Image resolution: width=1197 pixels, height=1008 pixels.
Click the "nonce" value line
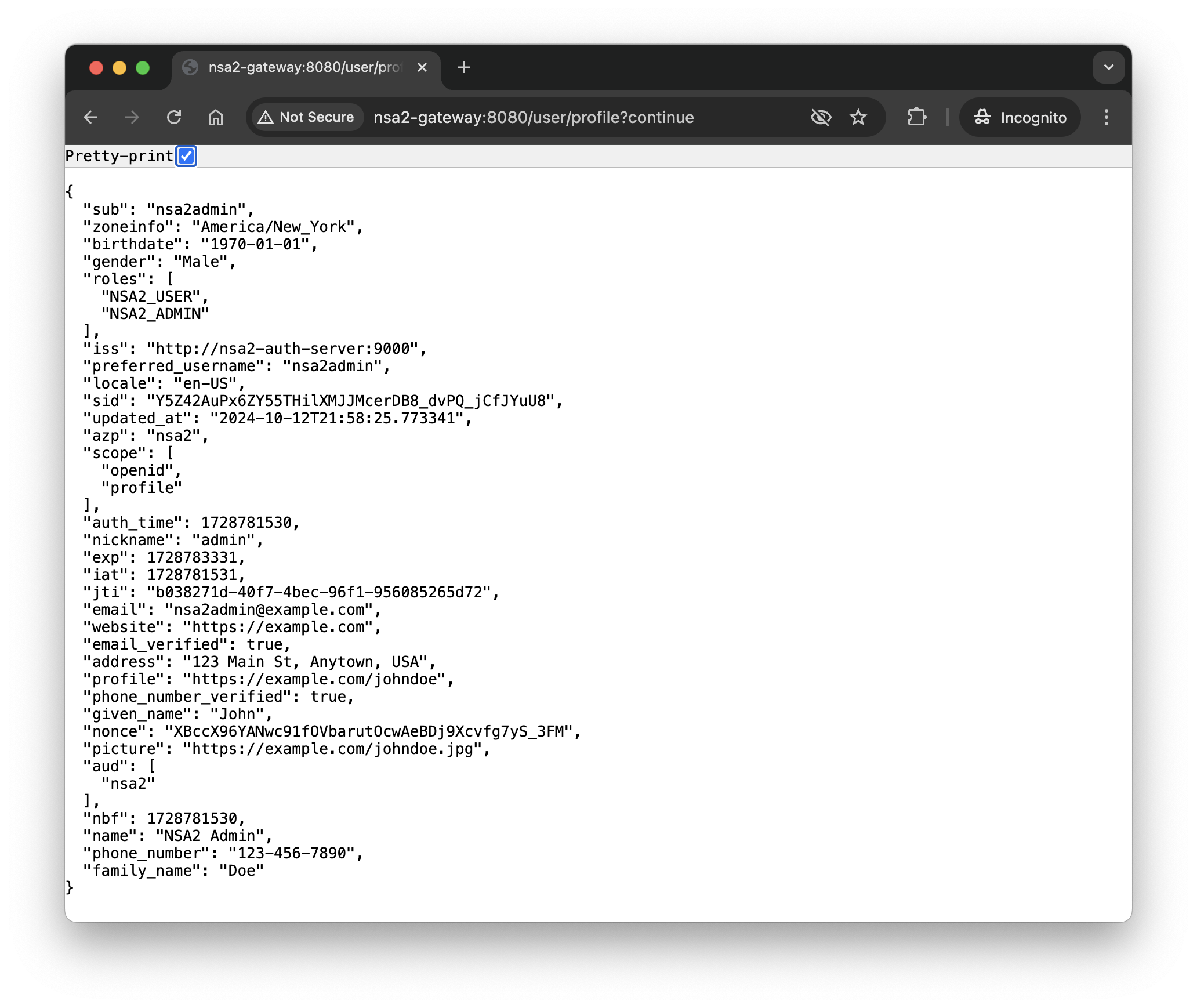332,731
